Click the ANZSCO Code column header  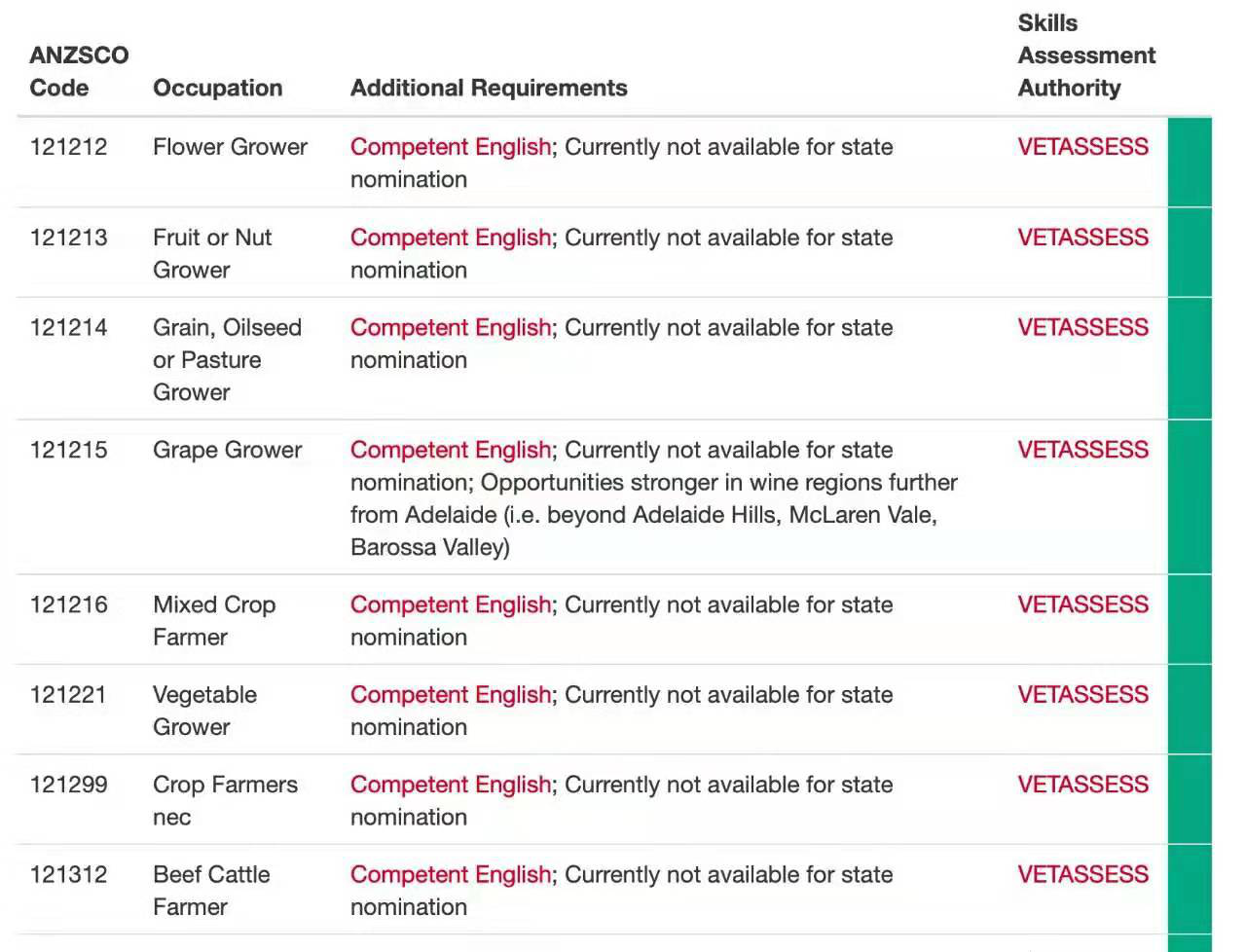point(79,71)
